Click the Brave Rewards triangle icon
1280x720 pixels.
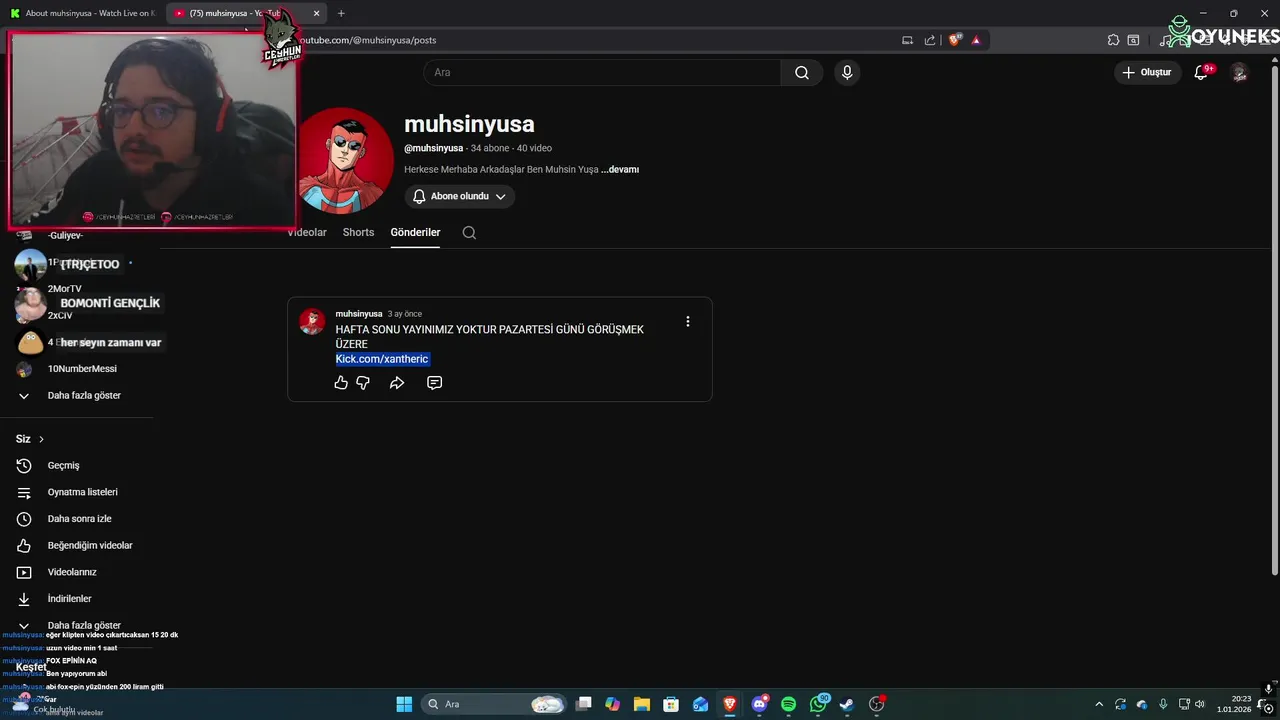pos(976,40)
